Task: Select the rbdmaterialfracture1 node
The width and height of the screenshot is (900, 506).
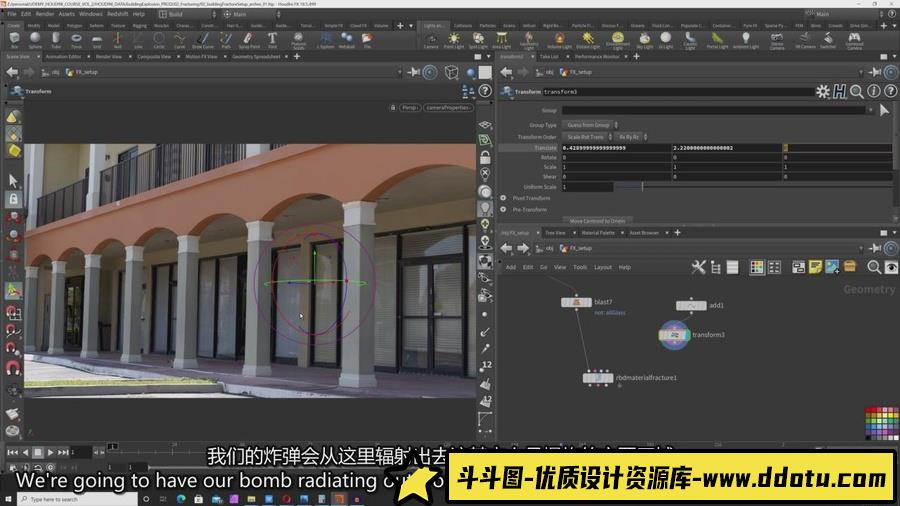Action: (598, 377)
